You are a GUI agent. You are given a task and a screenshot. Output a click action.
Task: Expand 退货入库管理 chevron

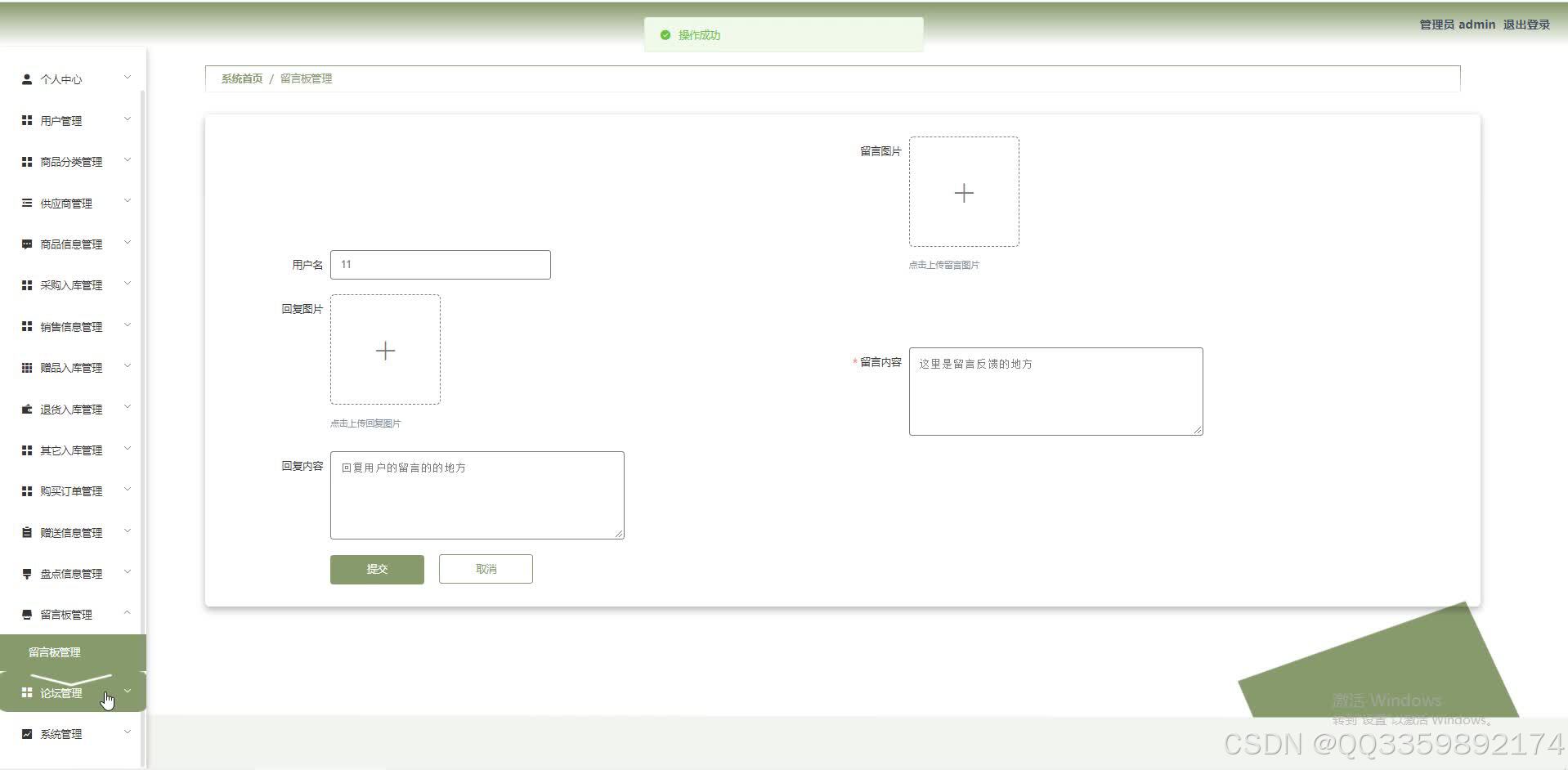[x=128, y=407]
